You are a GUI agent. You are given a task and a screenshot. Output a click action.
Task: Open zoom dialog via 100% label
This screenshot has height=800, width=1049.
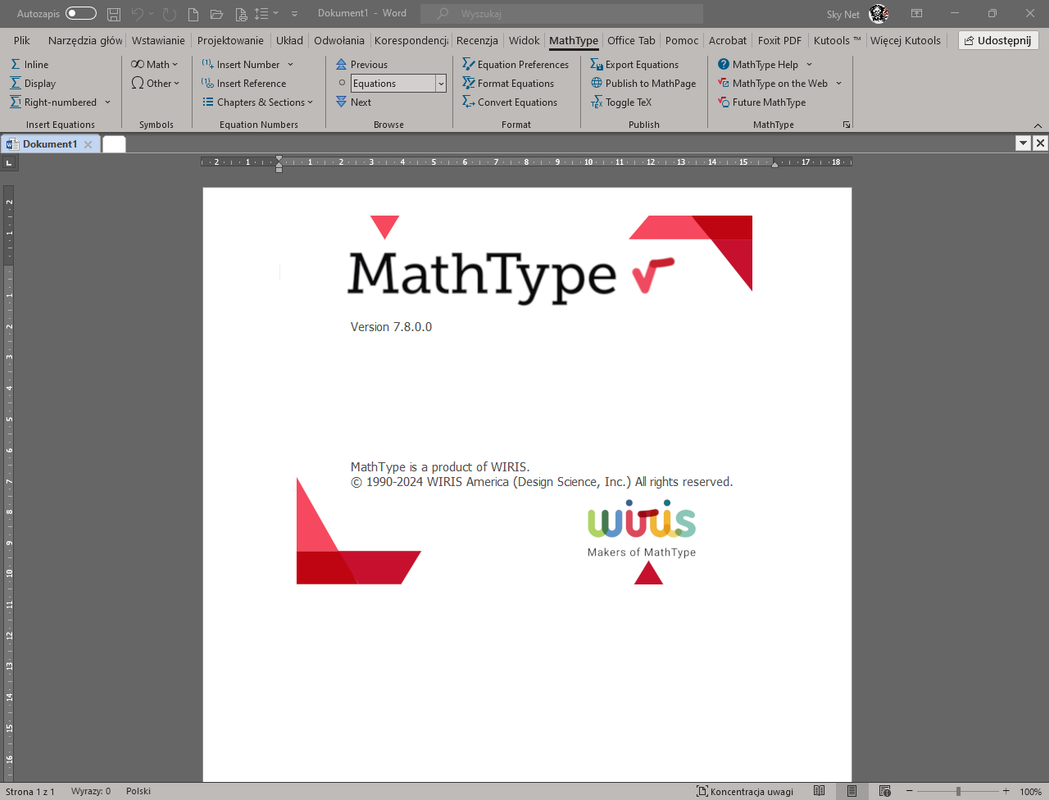pos(1030,791)
